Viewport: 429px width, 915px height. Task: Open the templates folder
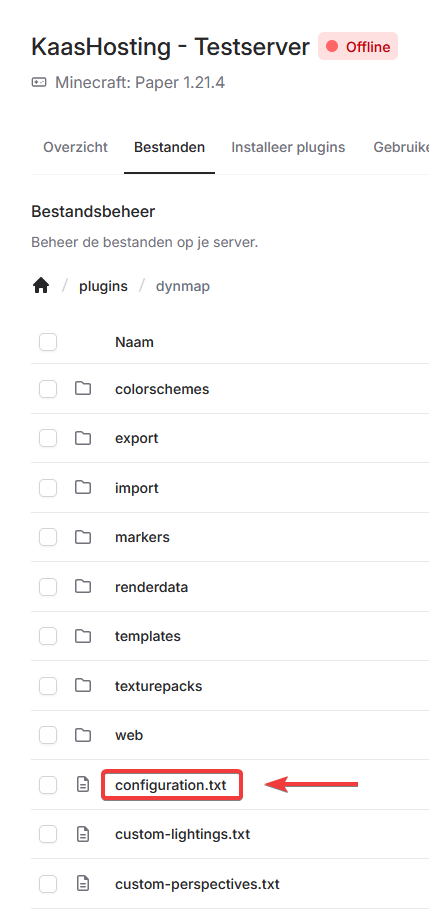148,636
